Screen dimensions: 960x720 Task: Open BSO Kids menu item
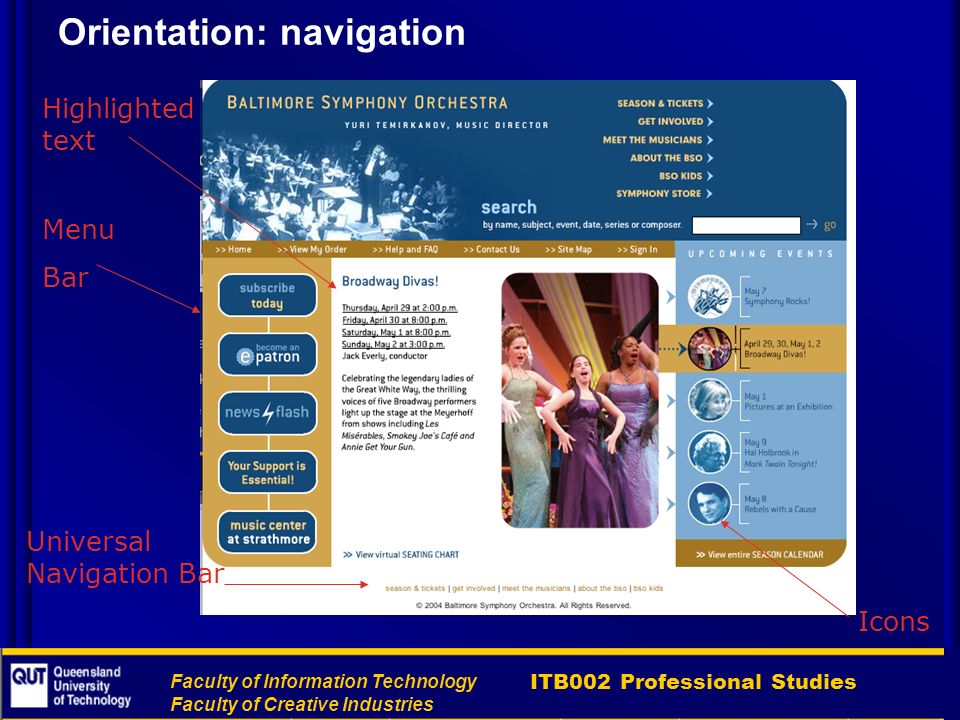point(680,176)
